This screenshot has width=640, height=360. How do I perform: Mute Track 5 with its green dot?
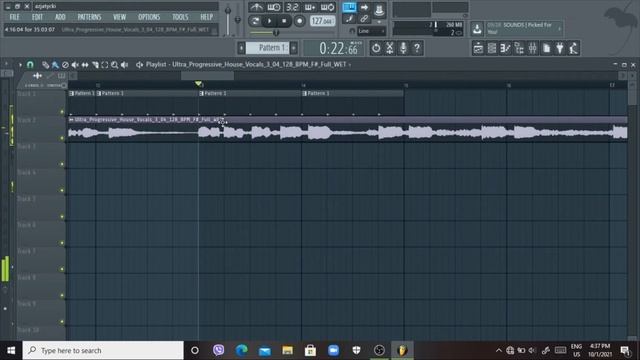click(62, 216)
